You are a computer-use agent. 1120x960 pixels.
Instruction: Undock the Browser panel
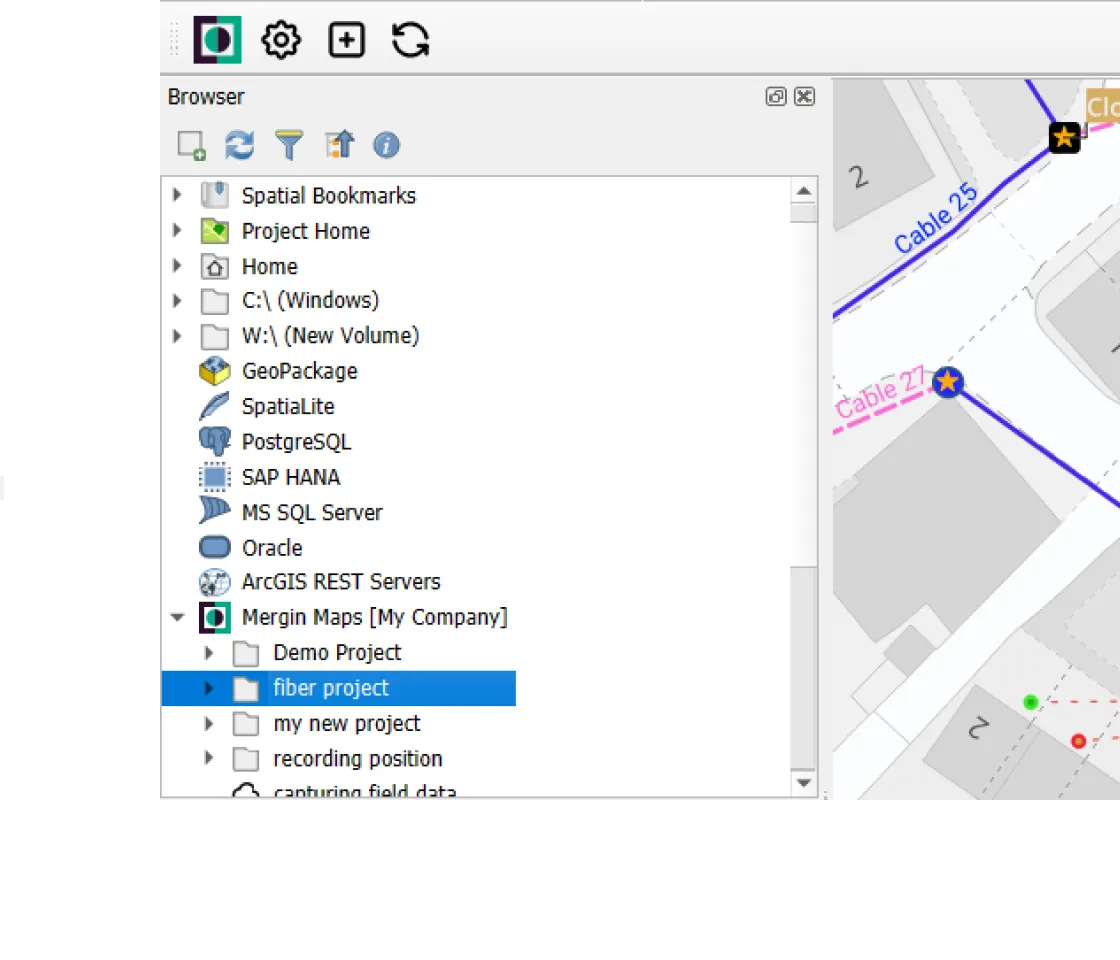coord(777,97)
